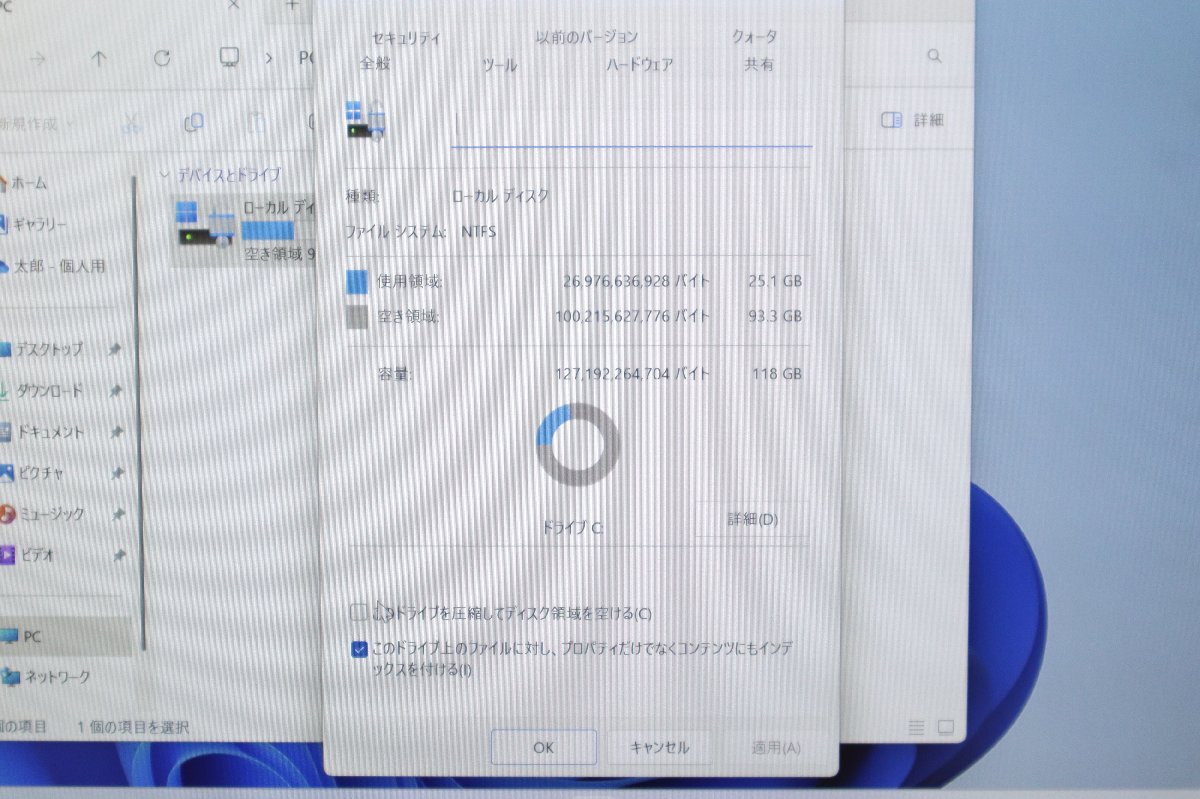This screenshot has height=799, width=1200.
Task: Open the ツール tab
Action: [499, 65]
